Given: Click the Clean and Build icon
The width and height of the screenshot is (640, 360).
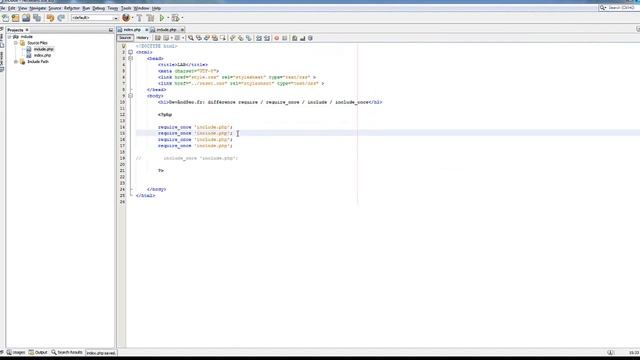Looking at the screenshot, I should pos(150,18).
